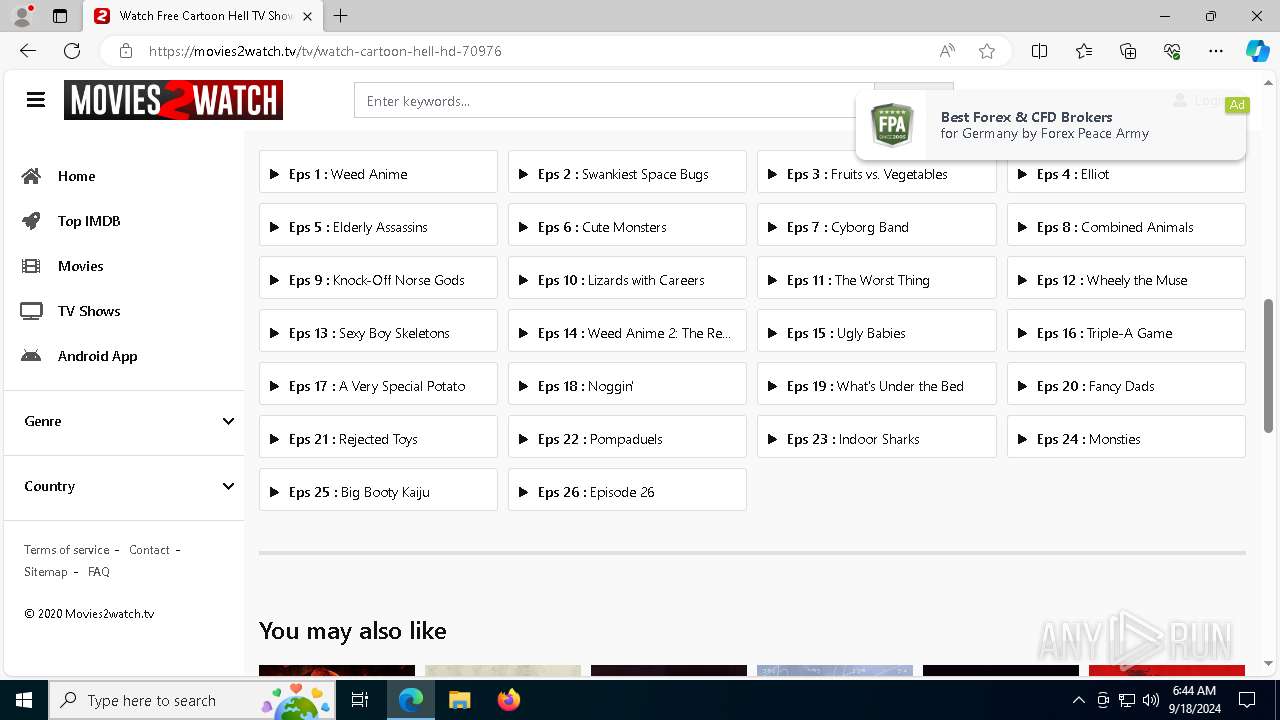The image size is (1280, 720).
Task: Click the Forex Peace Army ad
Action: (1050, 125)
